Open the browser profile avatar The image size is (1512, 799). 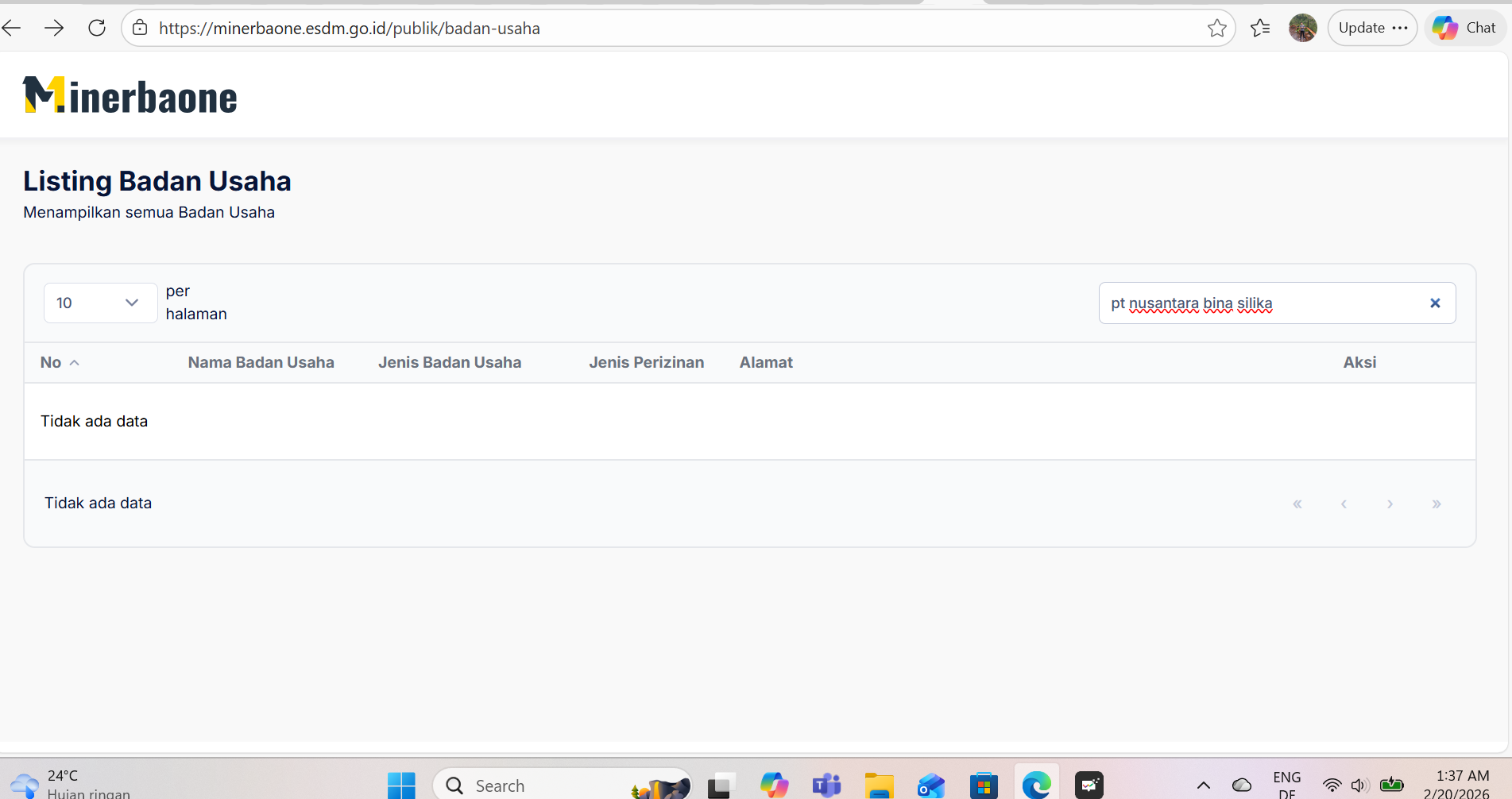pyautogui.click(x=1303, y=28)
